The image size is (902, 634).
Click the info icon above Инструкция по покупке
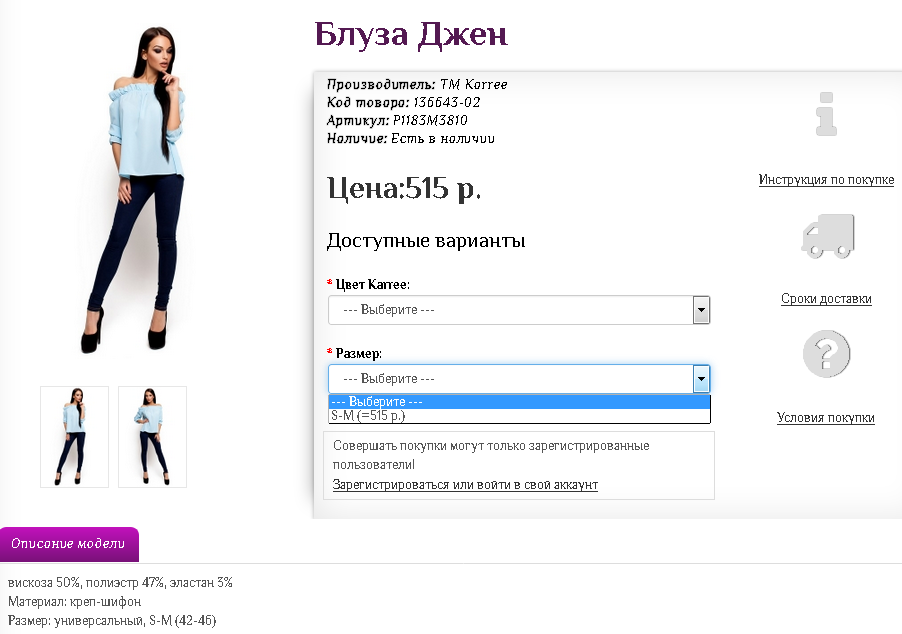coord(826,114)
